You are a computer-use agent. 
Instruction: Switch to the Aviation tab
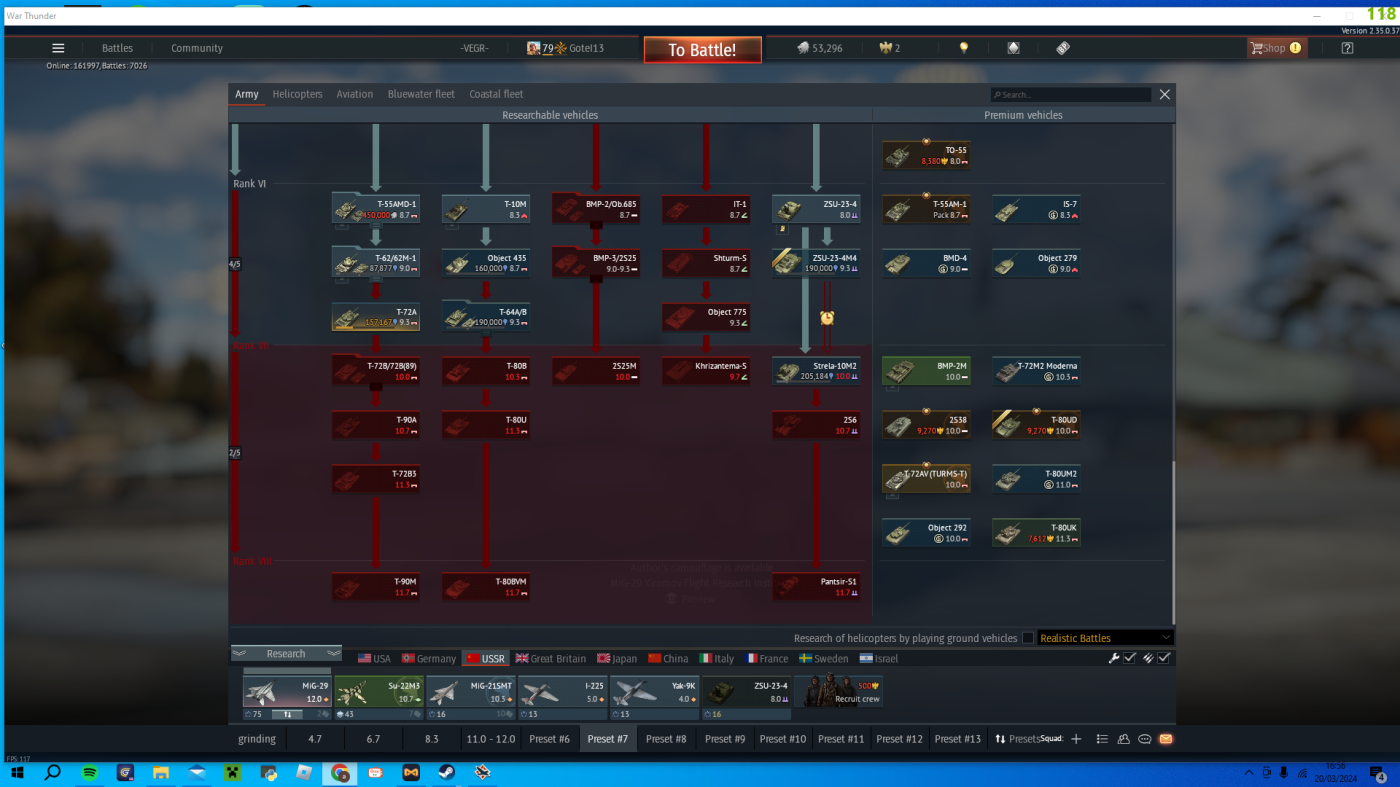(354, 94)
